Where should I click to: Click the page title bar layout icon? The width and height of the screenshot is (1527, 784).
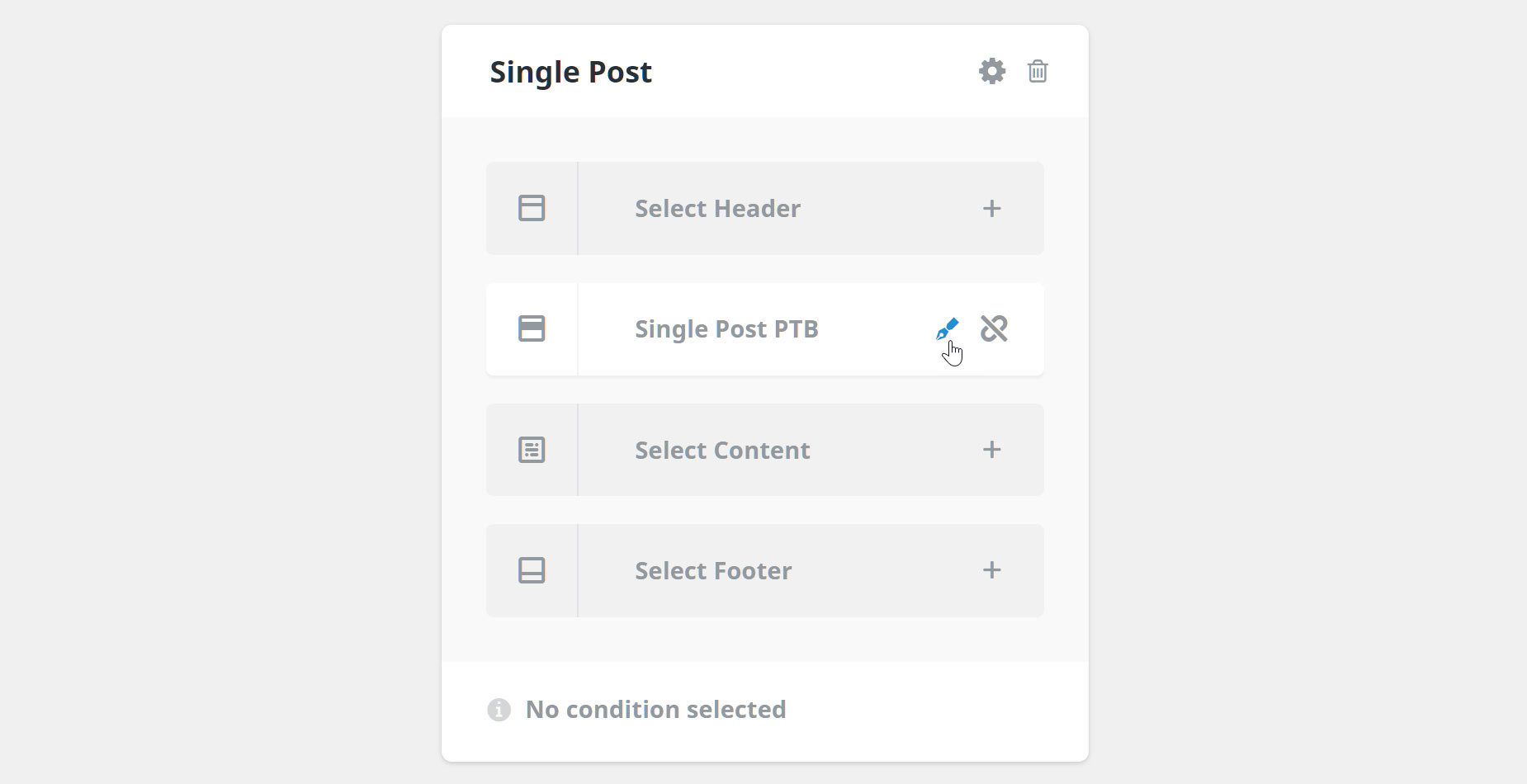532,328
